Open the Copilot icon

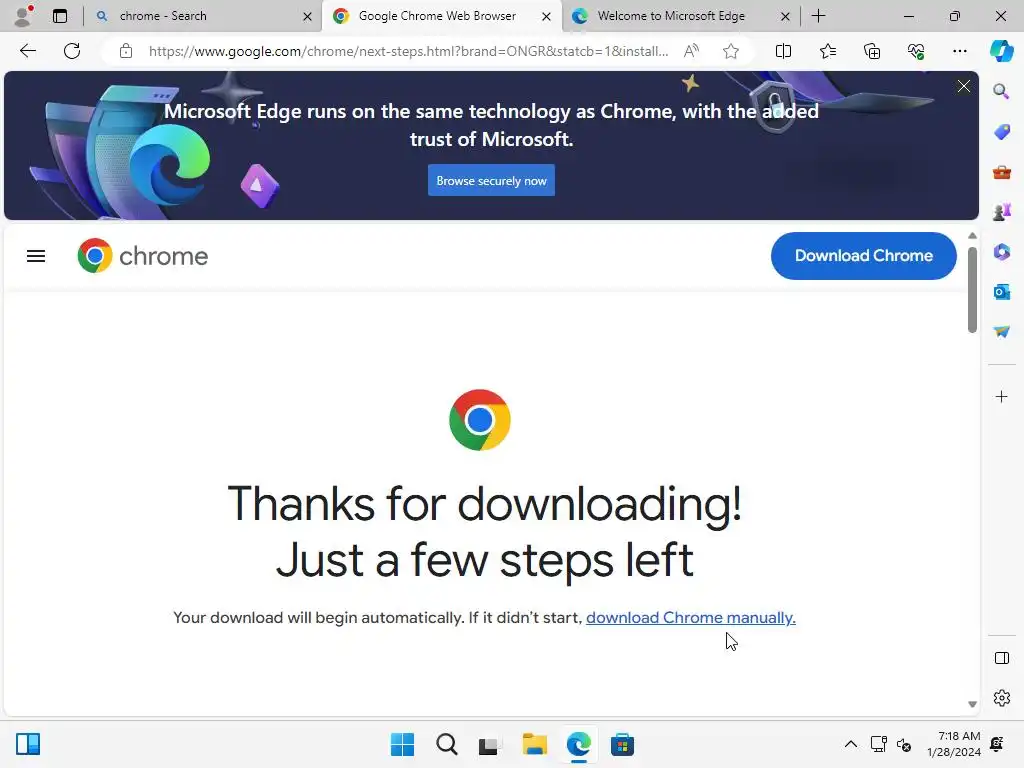[1001, 51]
